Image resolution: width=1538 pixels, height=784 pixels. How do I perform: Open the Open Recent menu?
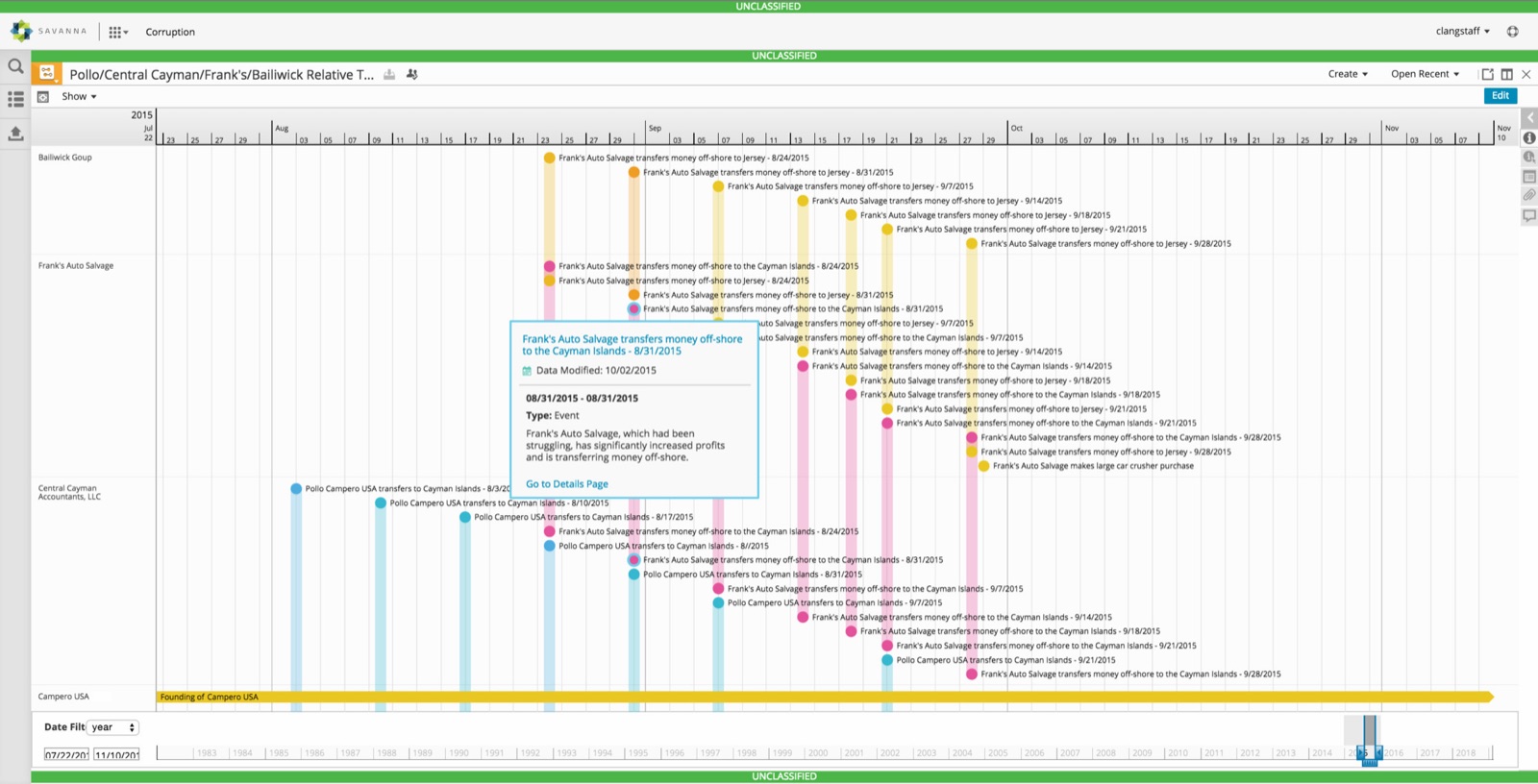pos(1425,74)
